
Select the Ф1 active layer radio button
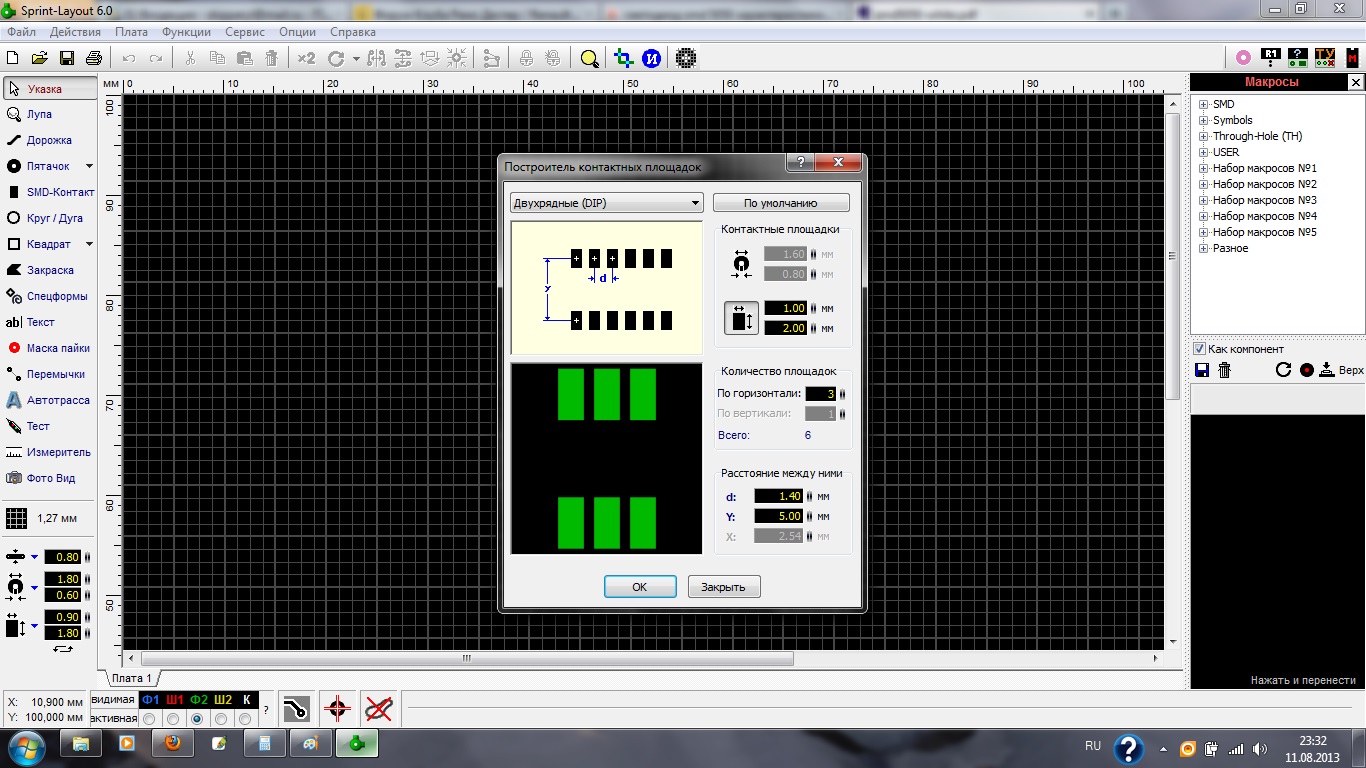[x=150, y=719]
